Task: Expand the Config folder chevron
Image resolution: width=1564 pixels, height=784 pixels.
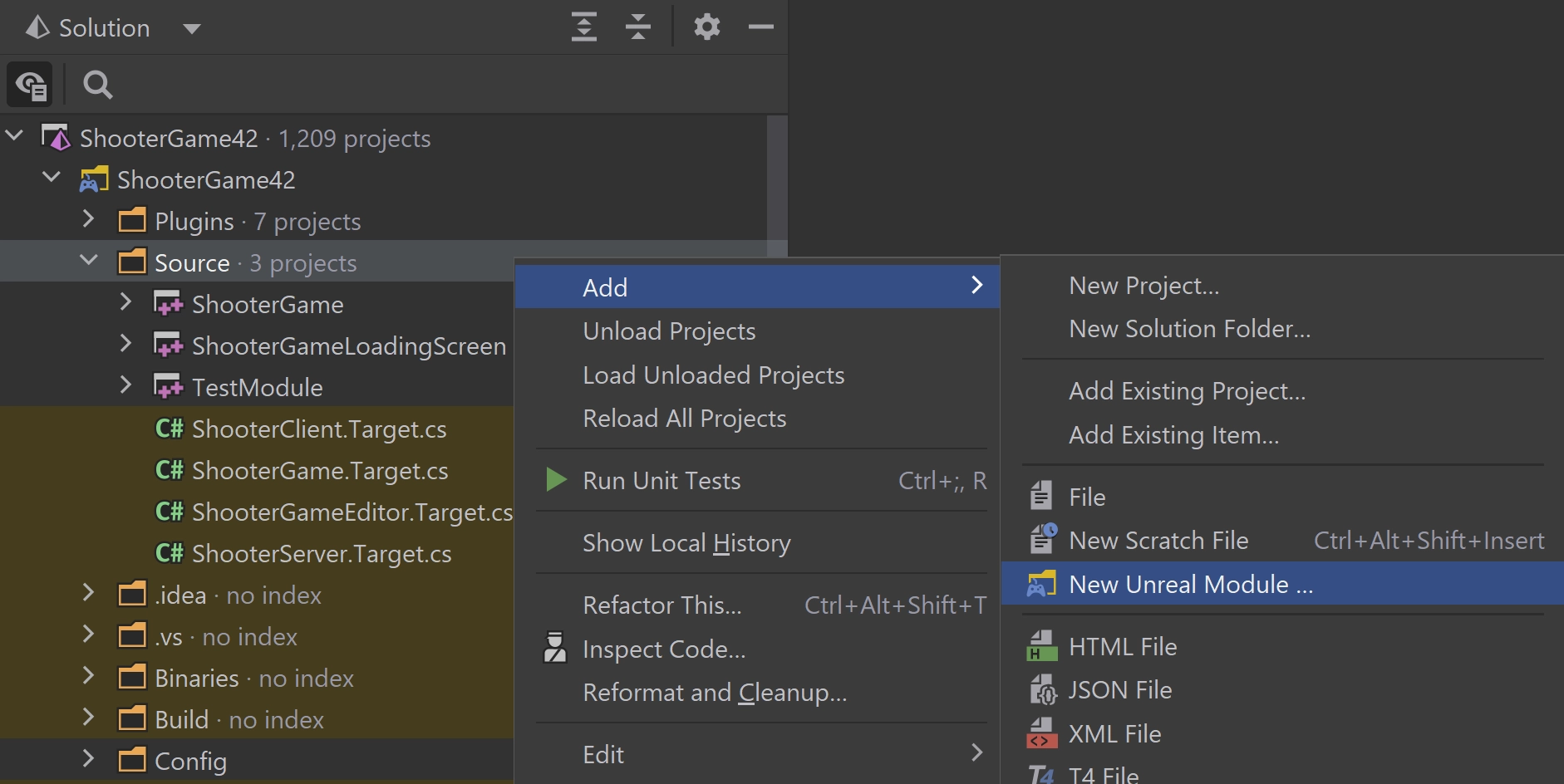Action: 89,758
